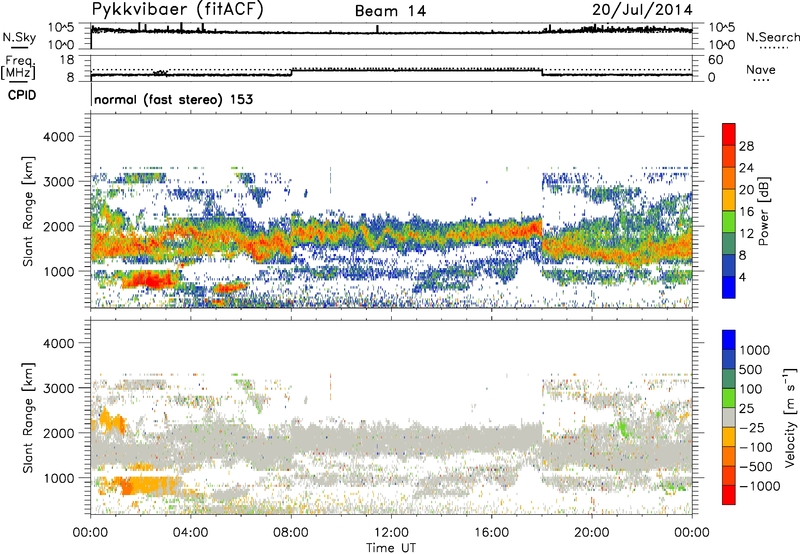The height and width of the screenshot is (554, 800).
Task: Click the frequency step-up at 08:00
Action: point(292,72)
